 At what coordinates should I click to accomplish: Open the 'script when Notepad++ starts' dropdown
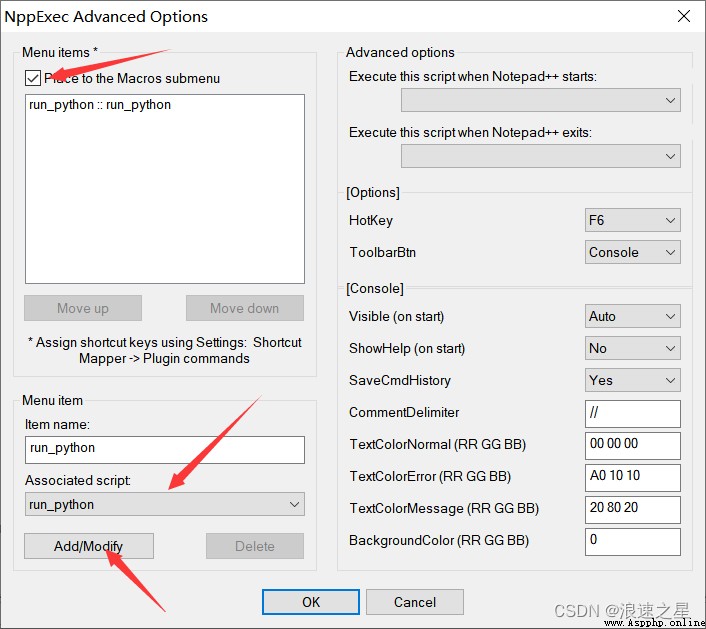(541, 100)
